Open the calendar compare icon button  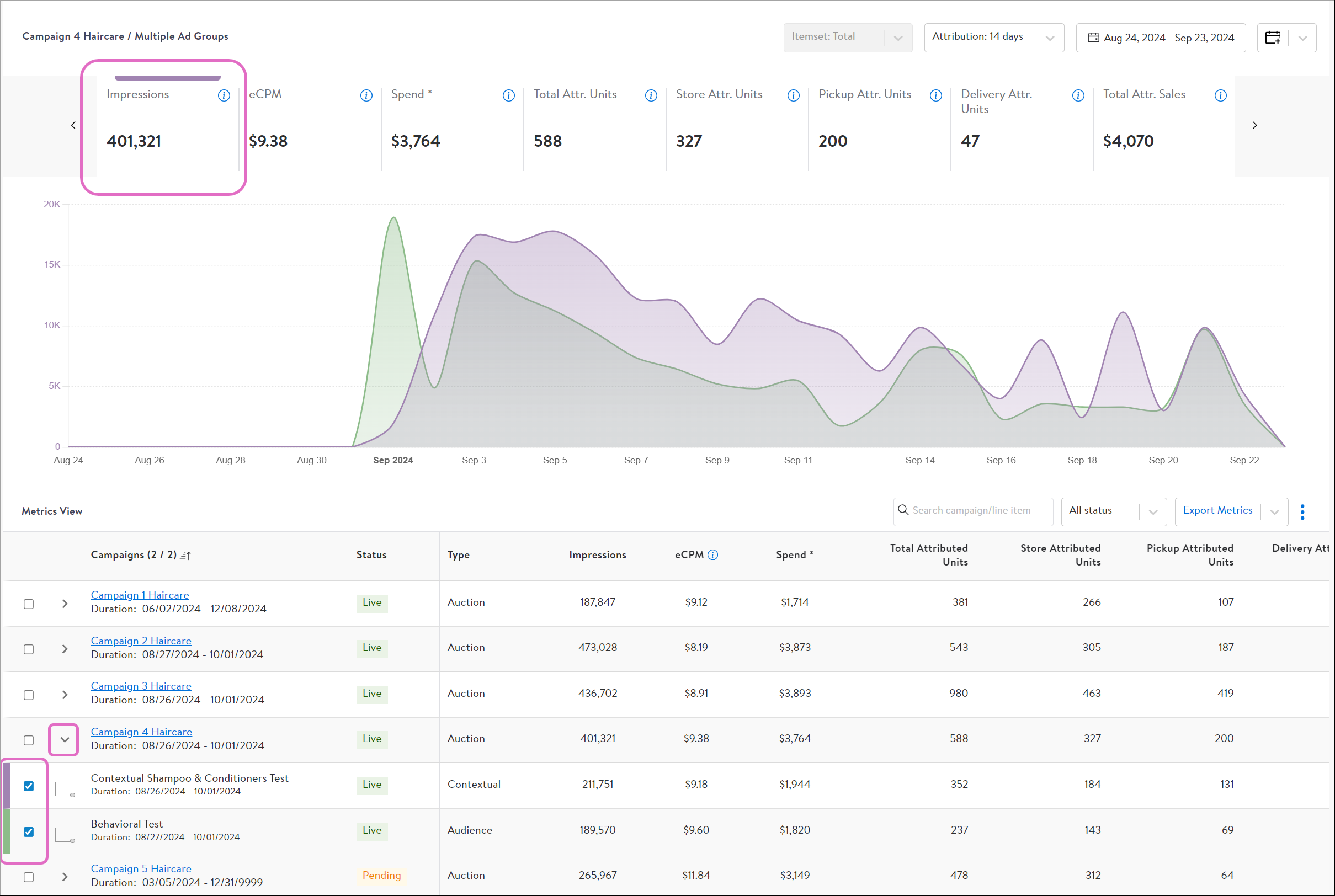[1273, 38]
